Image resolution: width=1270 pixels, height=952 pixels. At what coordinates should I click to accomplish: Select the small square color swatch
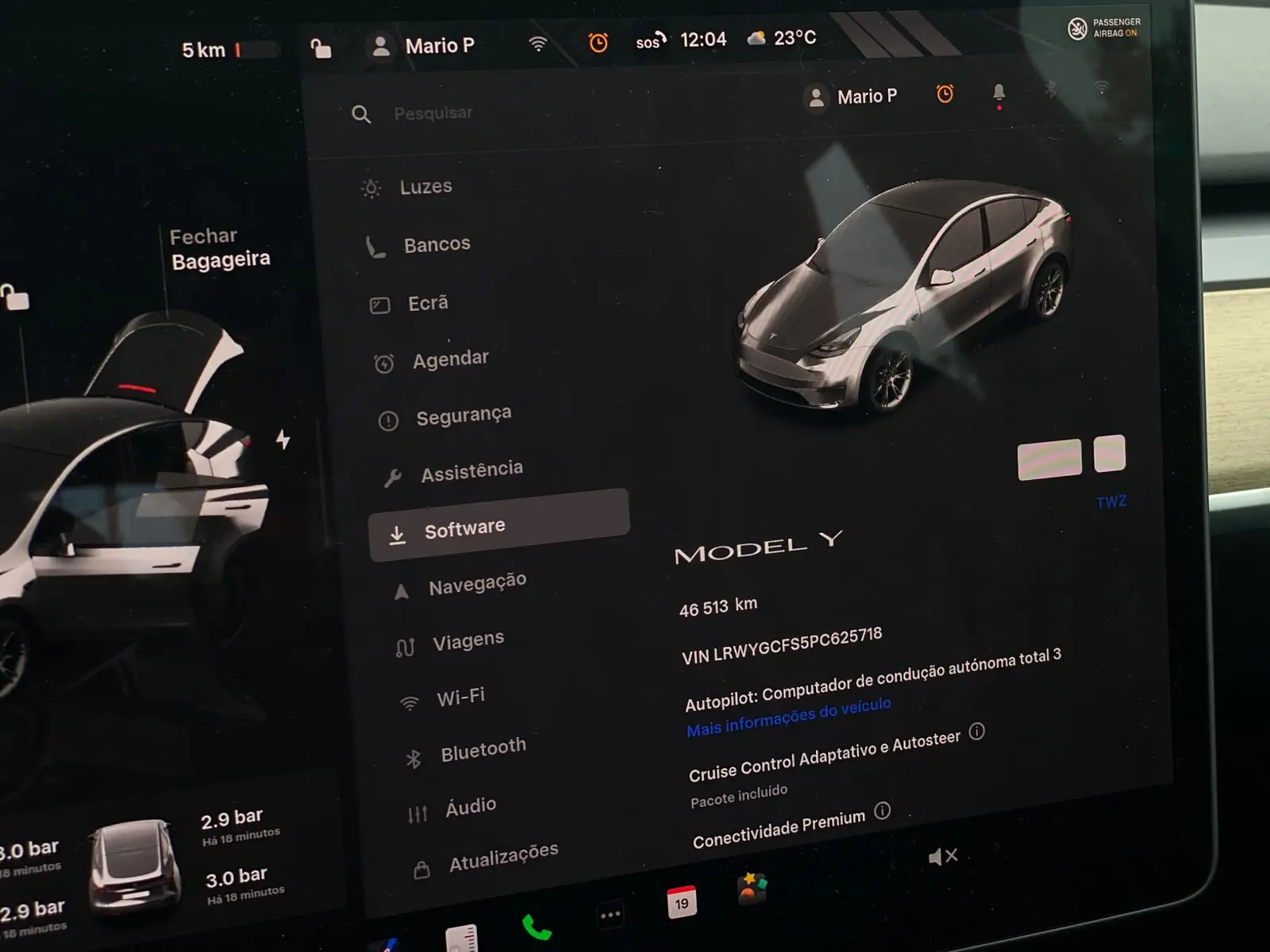point(1110,453)
